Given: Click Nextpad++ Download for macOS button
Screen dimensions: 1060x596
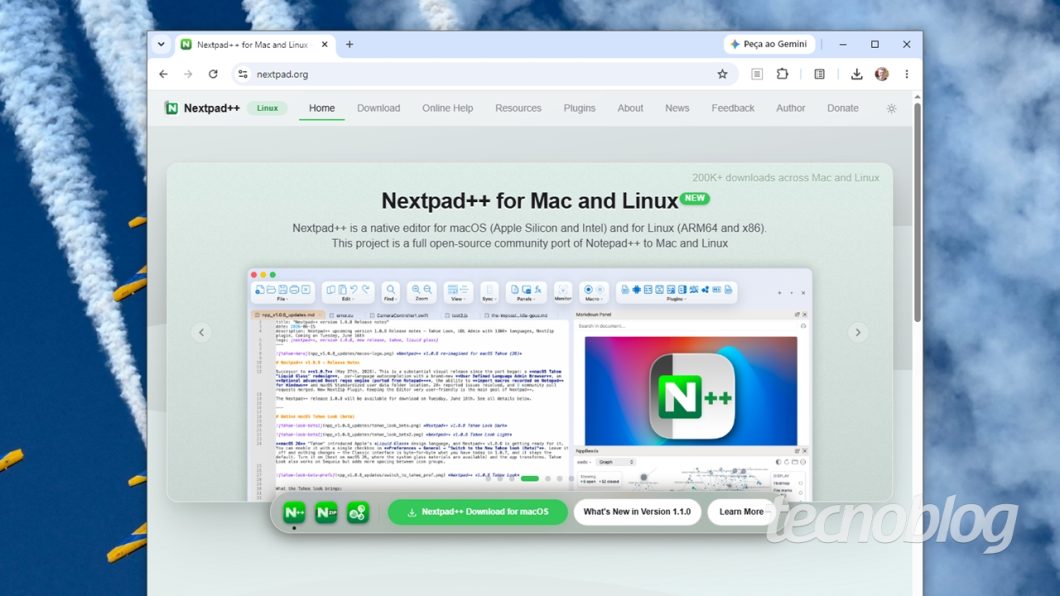Looking at the screenshot, I should (477, 512).
